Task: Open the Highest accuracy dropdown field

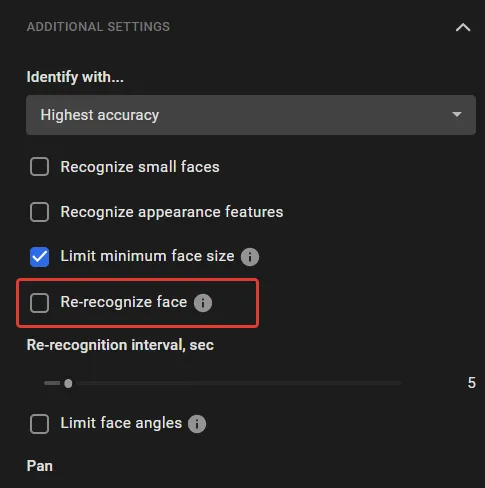Action: coord(251,115)
